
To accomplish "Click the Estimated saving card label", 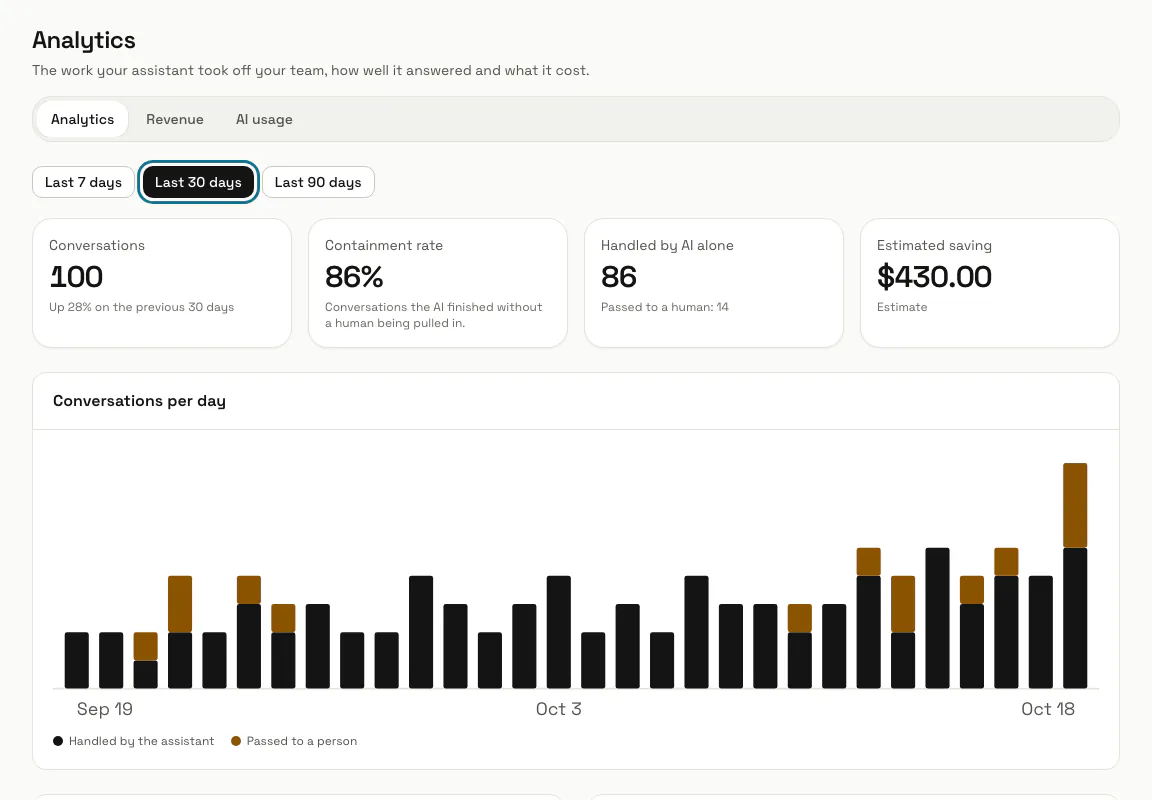I will coord(934,245).
